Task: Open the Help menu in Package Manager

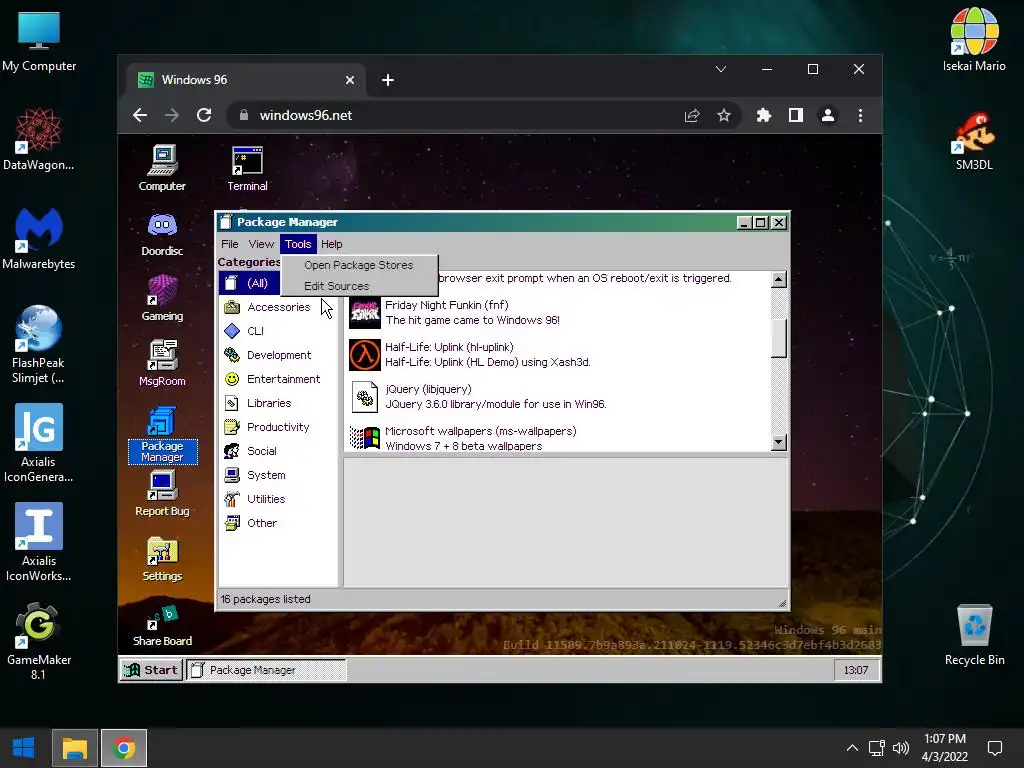Action: [x=331, y=244]
